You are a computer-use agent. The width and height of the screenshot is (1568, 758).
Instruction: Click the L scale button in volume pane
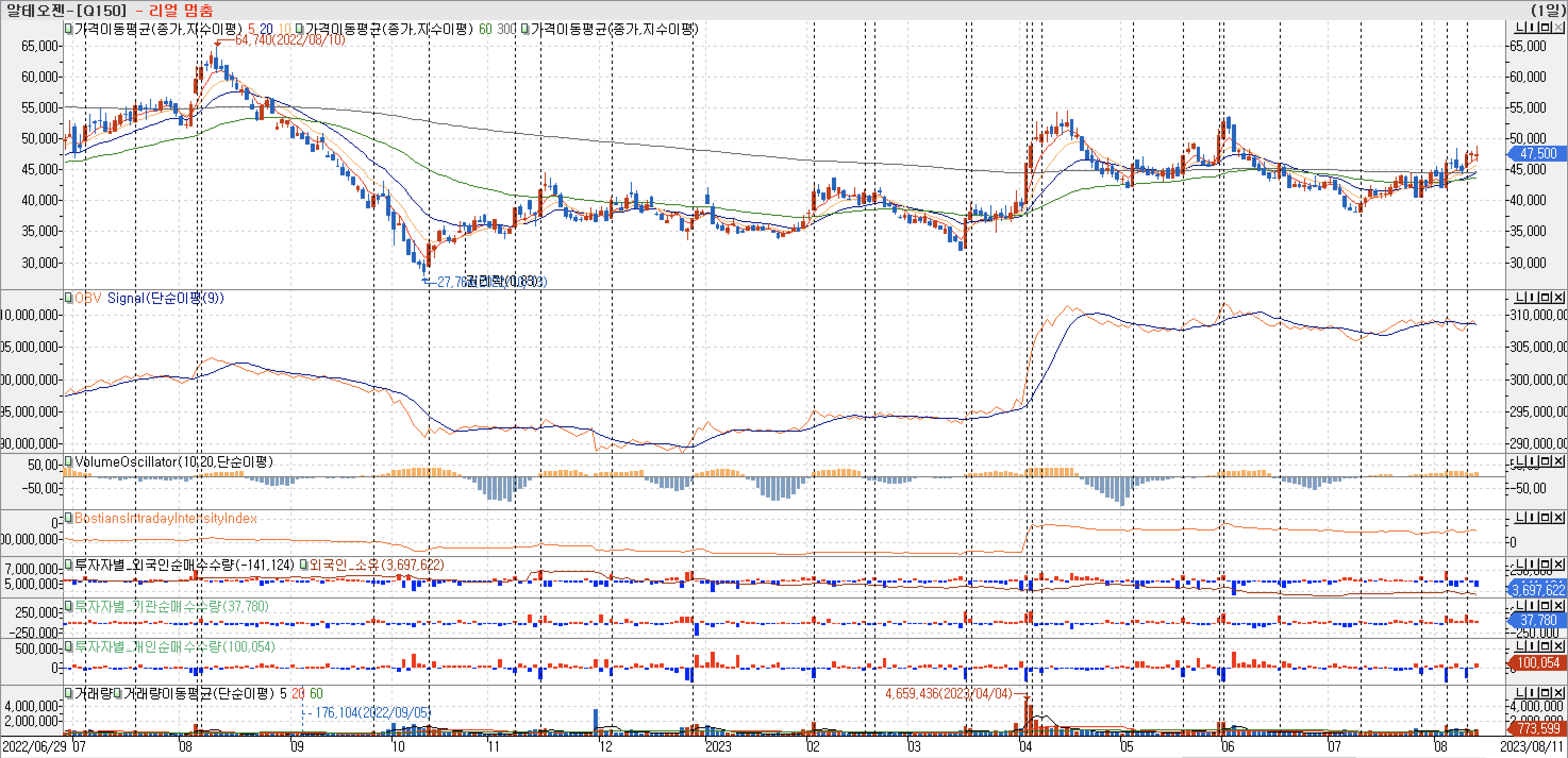tap(1520, 693)
